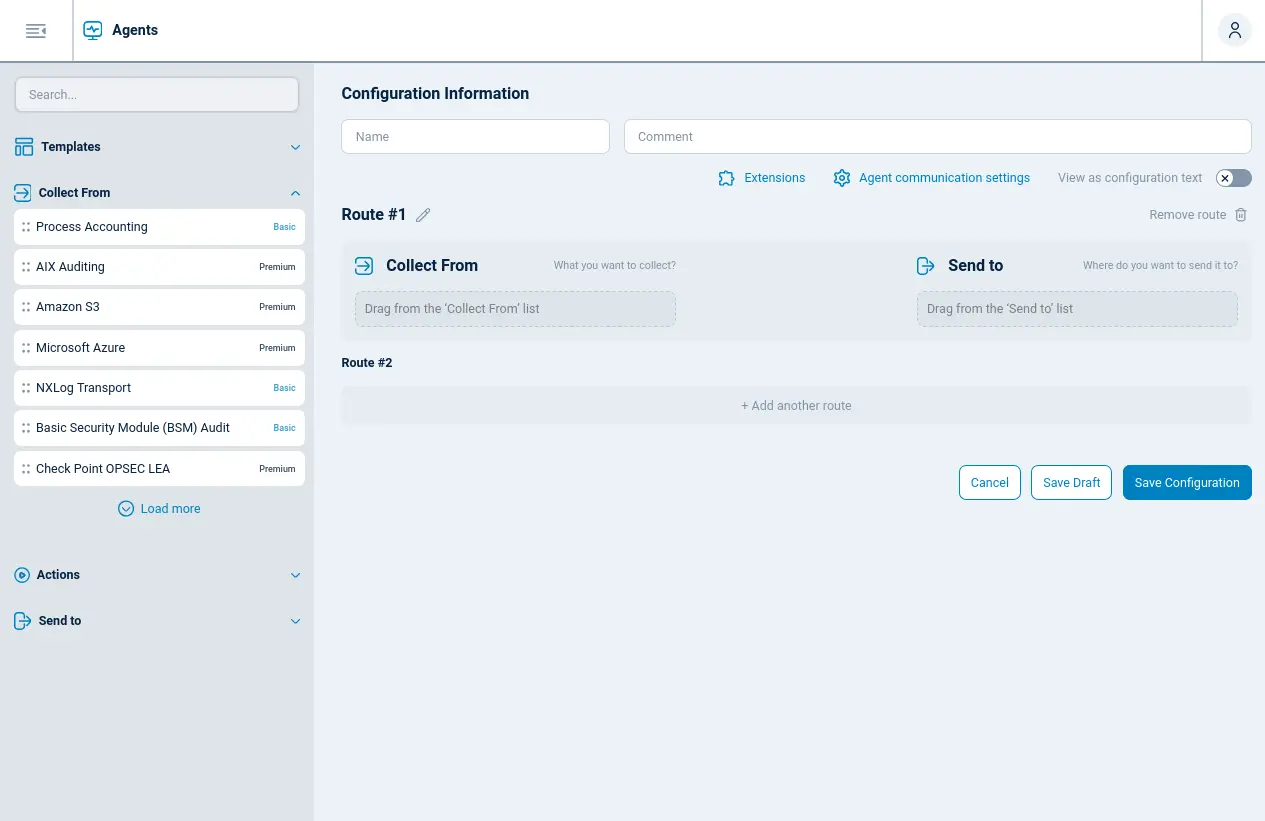The width and height of the screenshot is (1265, 821).
Task: Click the Agents logo icon in the header
Action: (93, 30)
